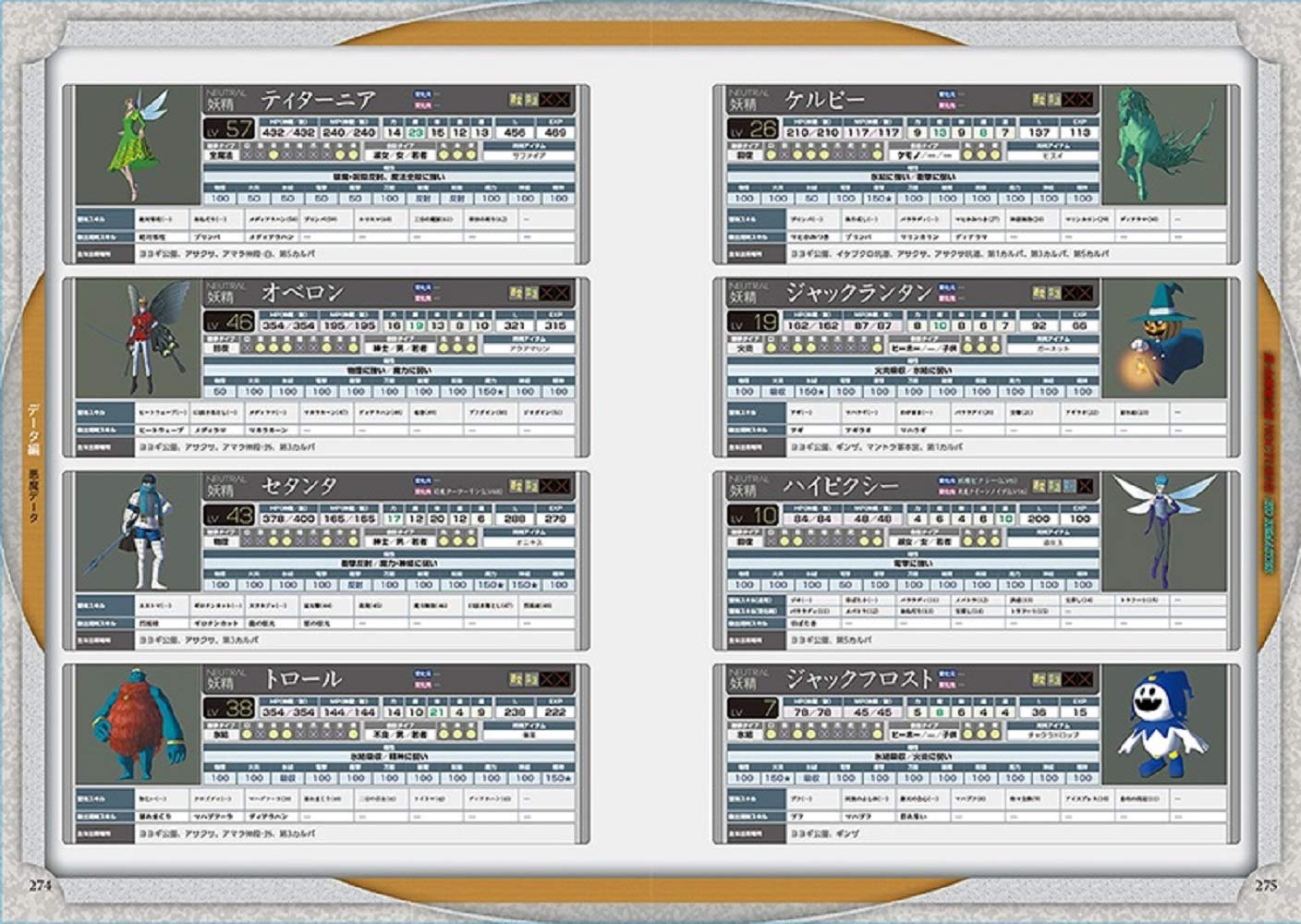
Task: Click the トロール name header
Action: coord(301,679)
